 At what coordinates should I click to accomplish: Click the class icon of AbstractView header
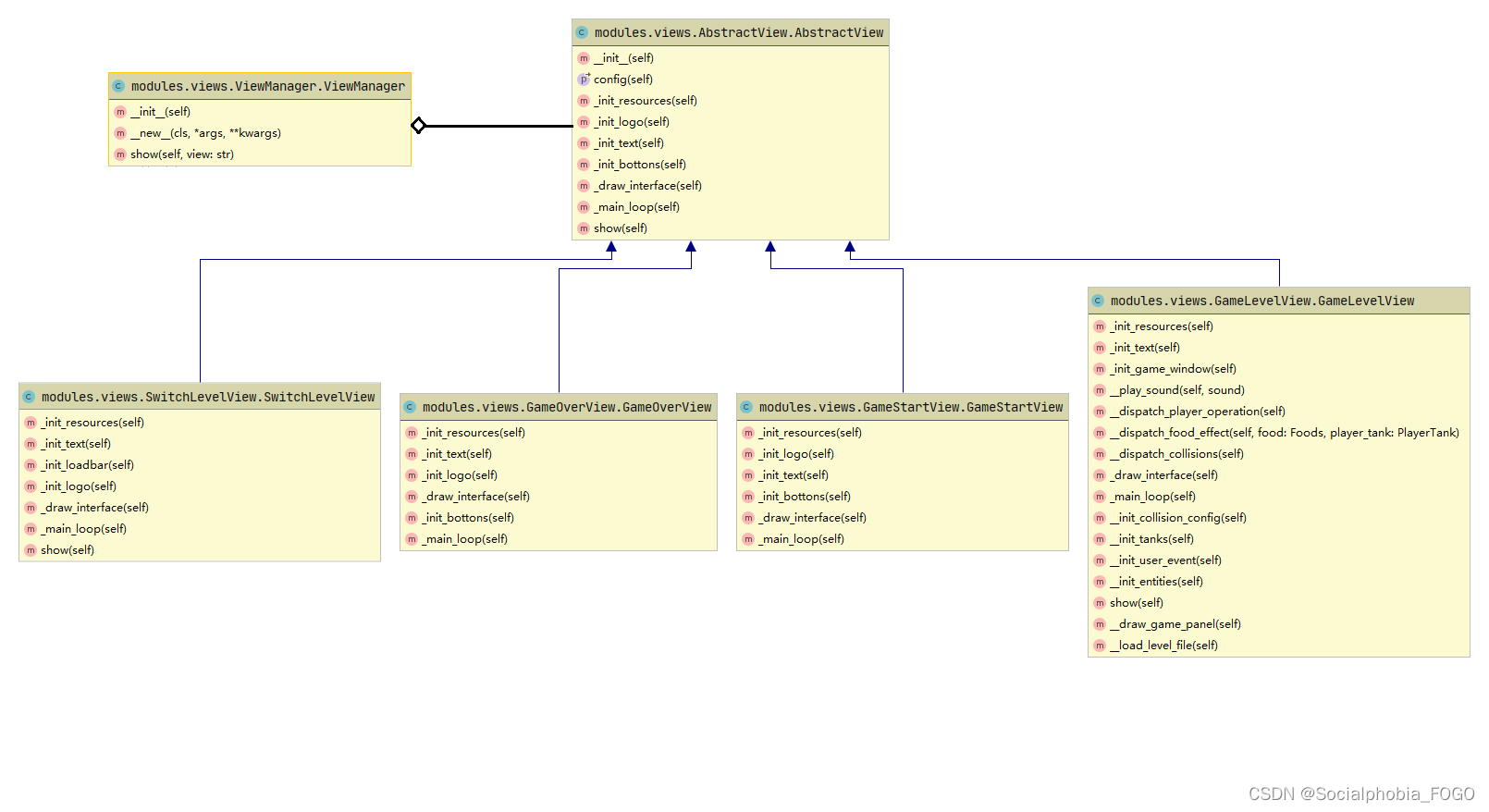coord(582,32)
